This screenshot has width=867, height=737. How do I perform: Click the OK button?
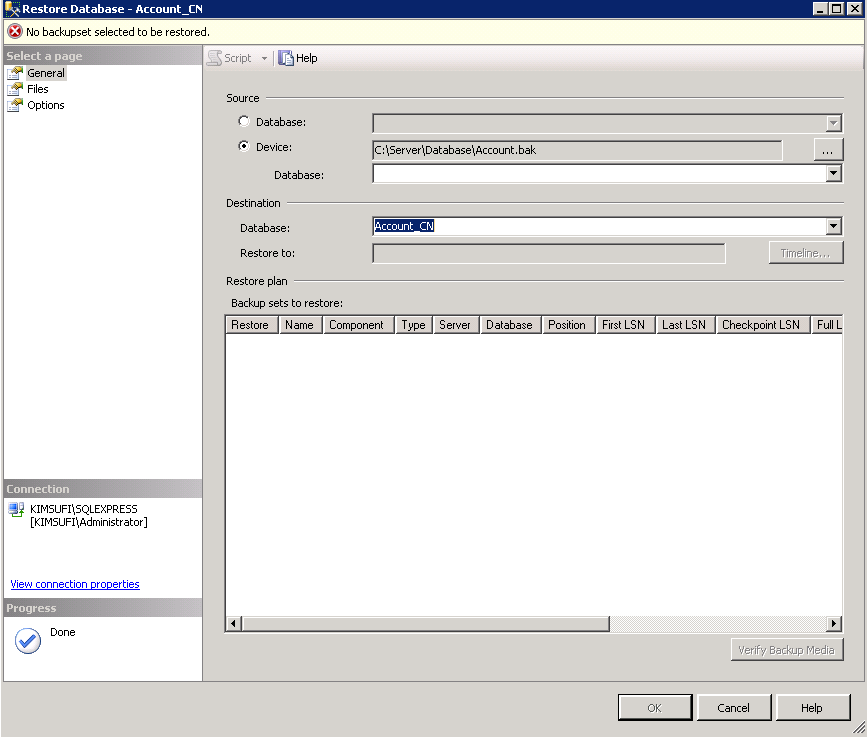click(655, 708)
